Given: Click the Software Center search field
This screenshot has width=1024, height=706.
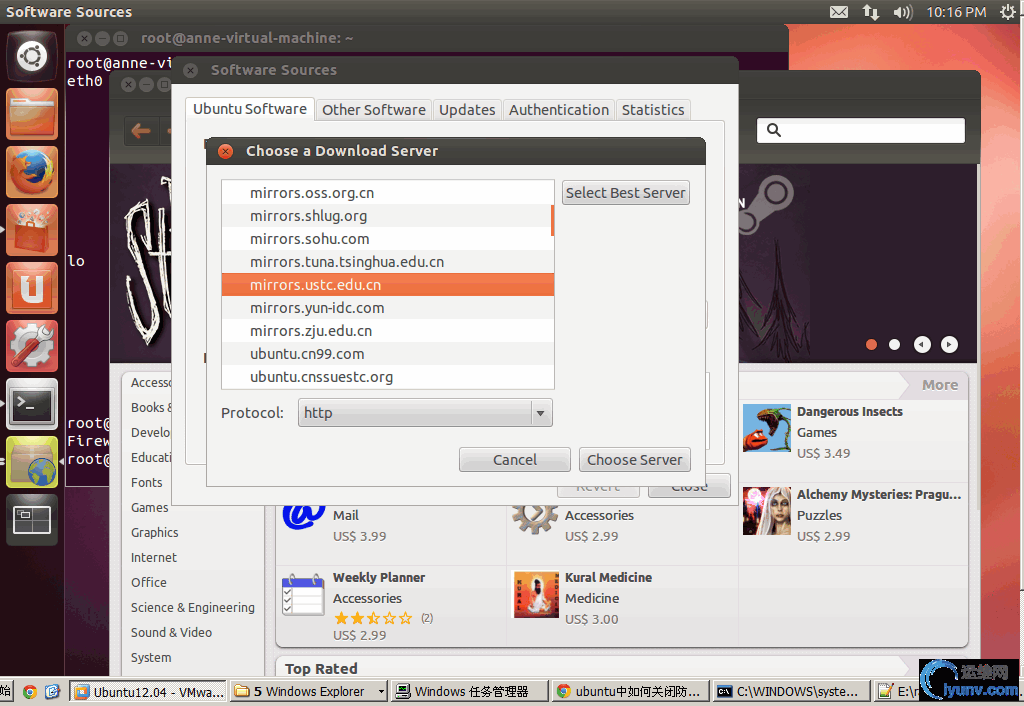Looking at the screenshot, I should coord(861,130).
